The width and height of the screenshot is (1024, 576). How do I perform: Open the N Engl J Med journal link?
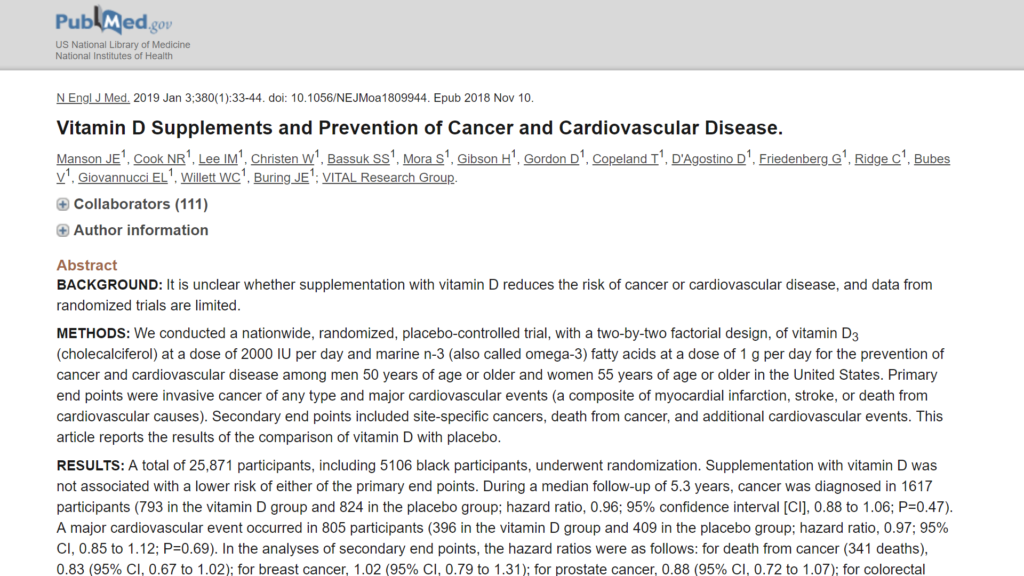pyautogui.click(x=93, y=98)
